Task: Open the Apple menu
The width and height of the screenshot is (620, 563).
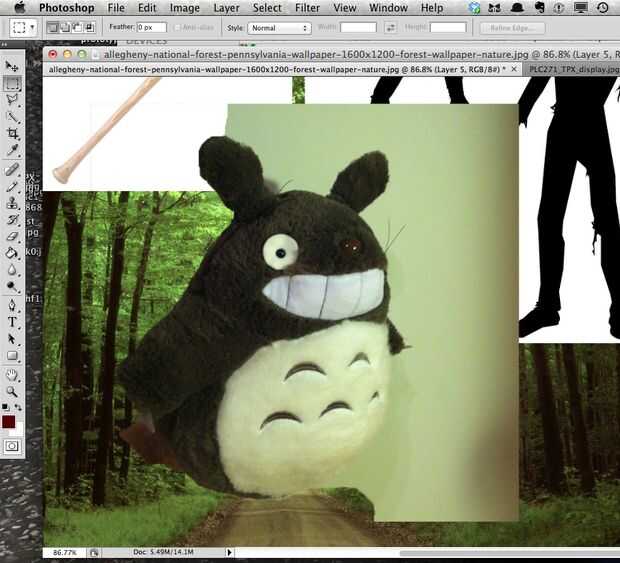Action: (x=19, y=7)
